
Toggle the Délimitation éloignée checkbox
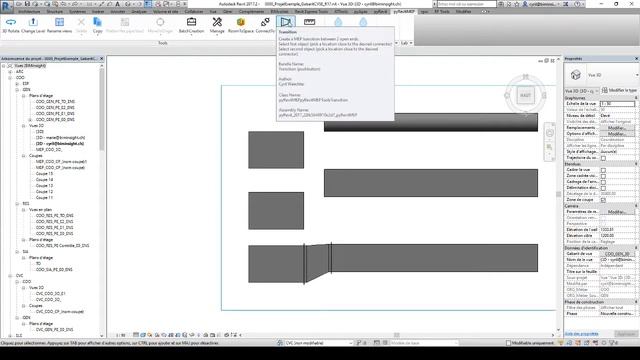pos(603,188)
